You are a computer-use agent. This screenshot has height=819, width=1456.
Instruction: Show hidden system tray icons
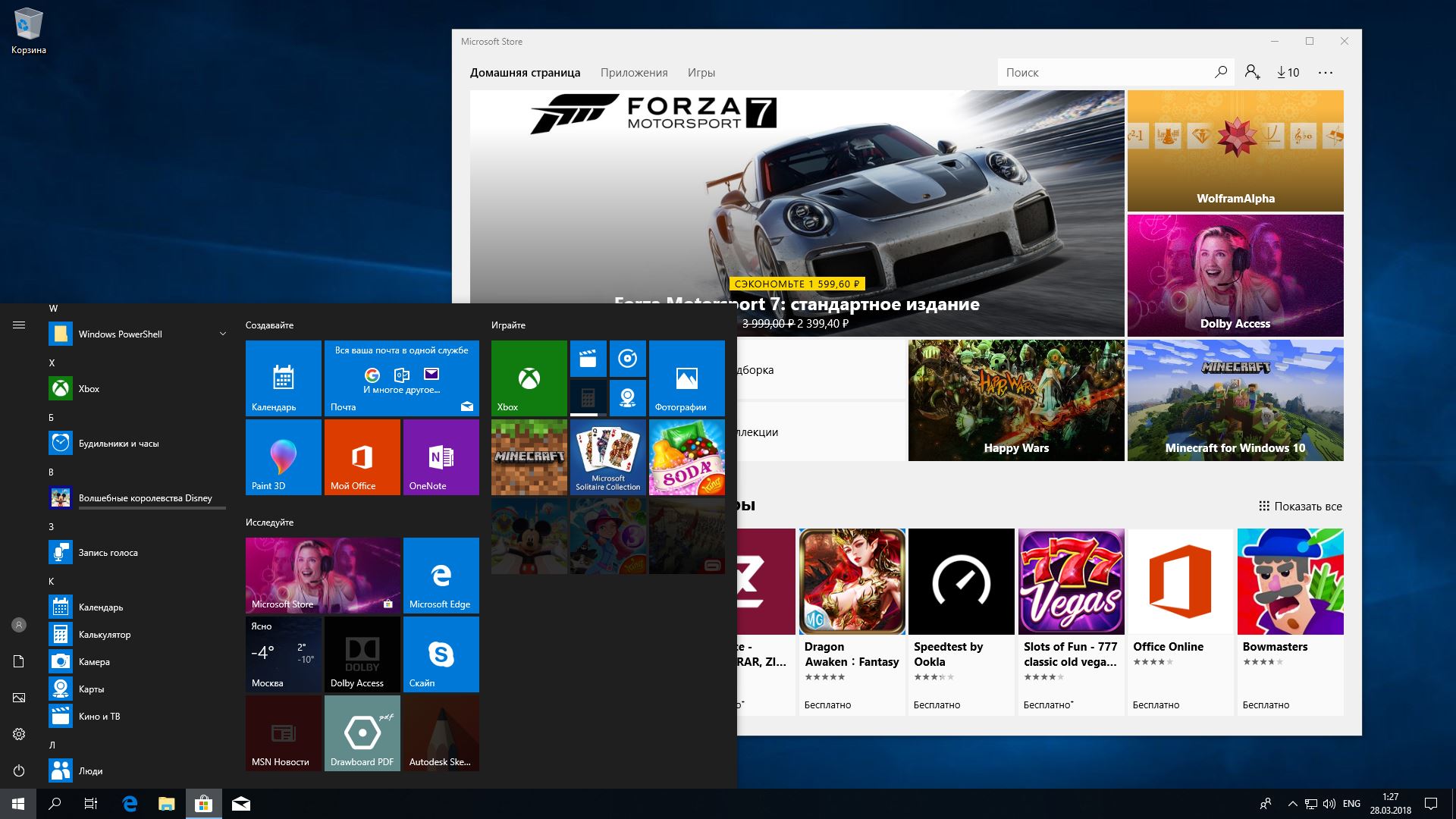coord(1292,804)
